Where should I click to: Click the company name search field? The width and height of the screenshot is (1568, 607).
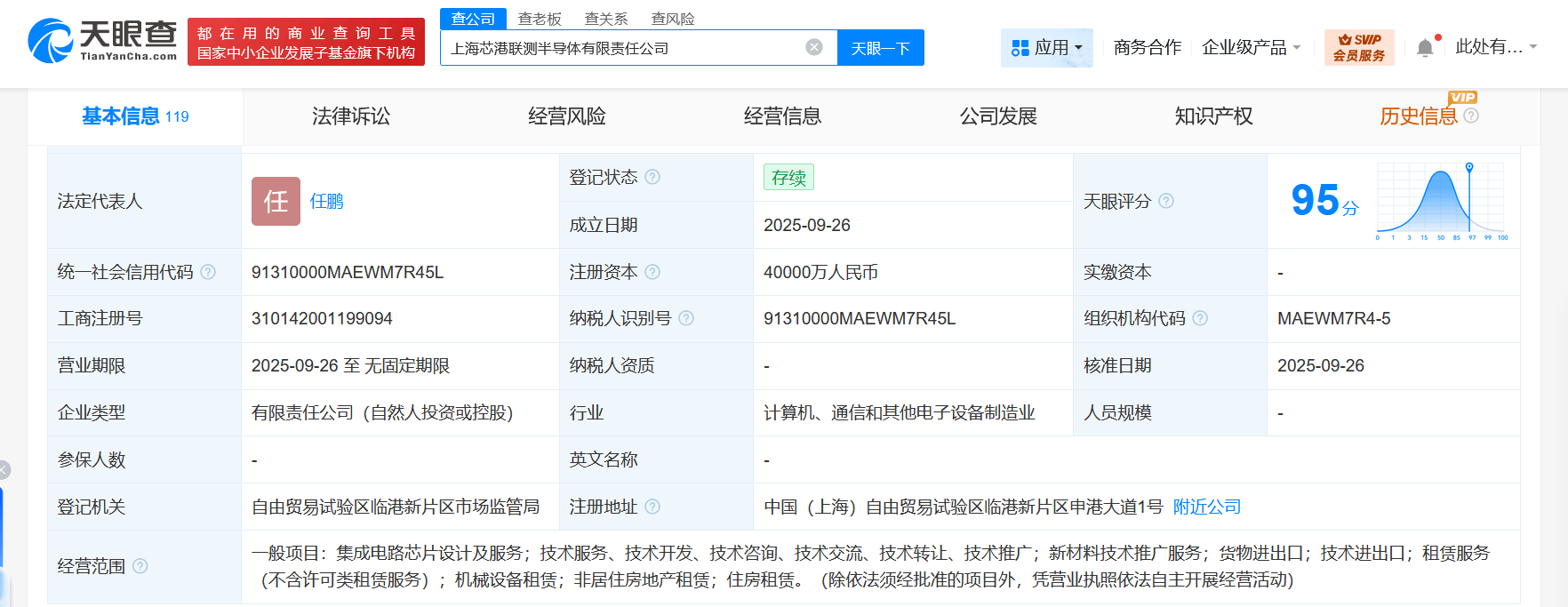[x=622, y=48]
